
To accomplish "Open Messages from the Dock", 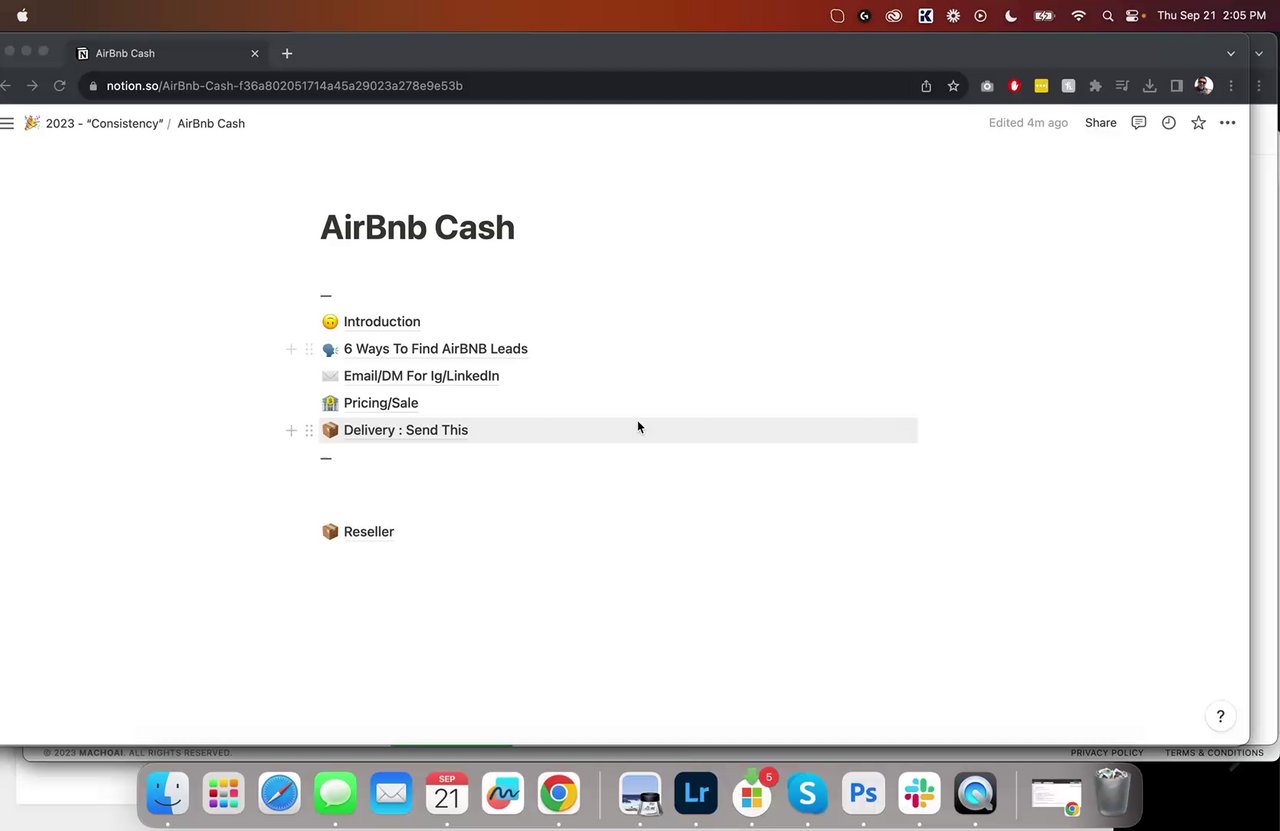I will 335,795.
